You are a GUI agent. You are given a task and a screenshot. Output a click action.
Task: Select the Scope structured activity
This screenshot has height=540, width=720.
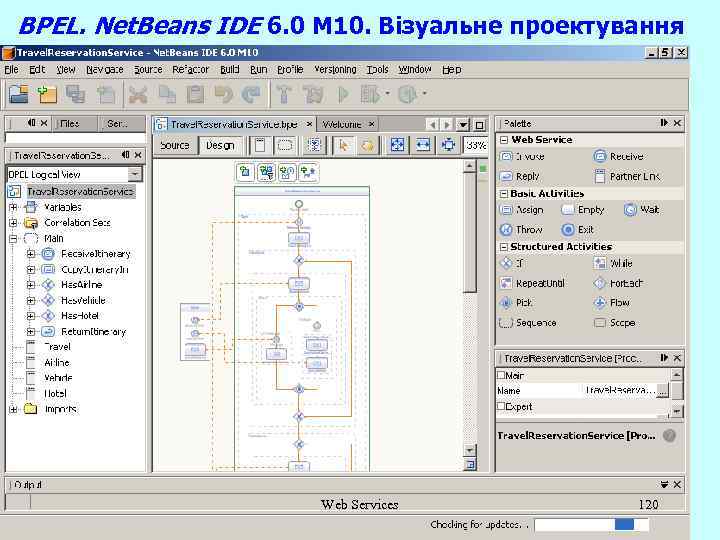tap(614, 323)
